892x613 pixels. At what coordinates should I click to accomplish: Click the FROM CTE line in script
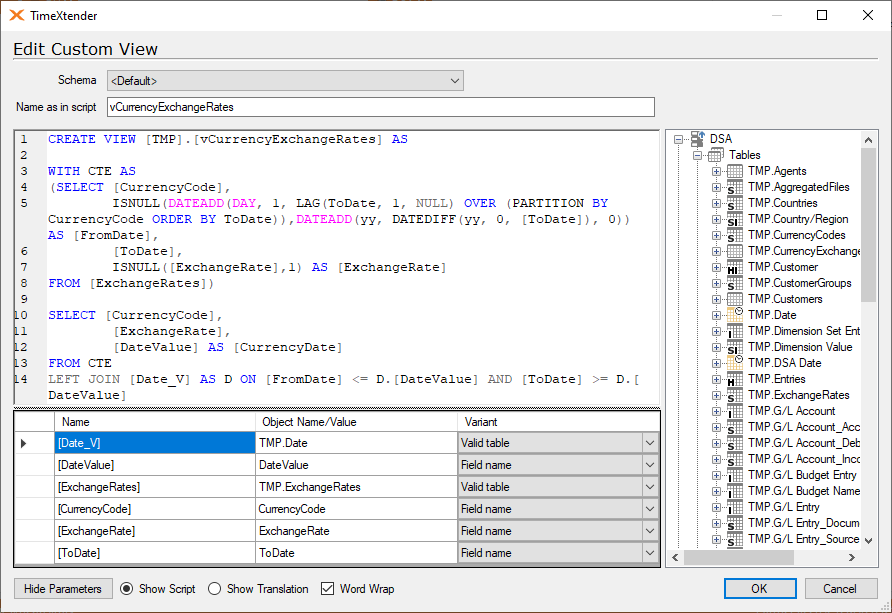[80, 363]
